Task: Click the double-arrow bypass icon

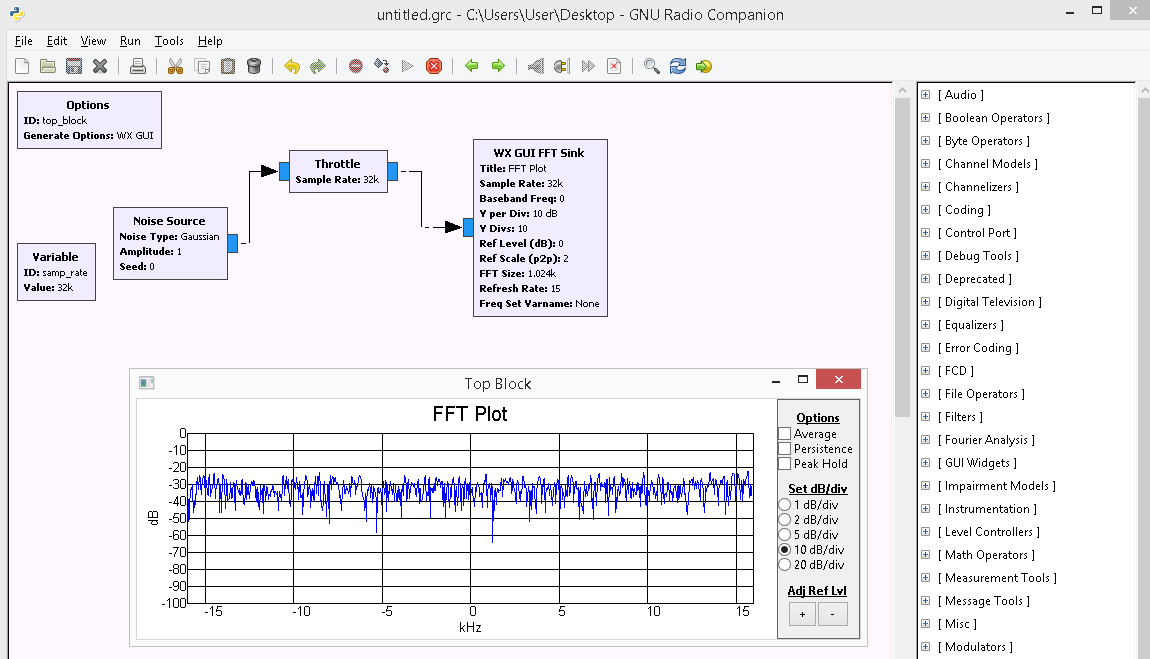Action: 588,67
